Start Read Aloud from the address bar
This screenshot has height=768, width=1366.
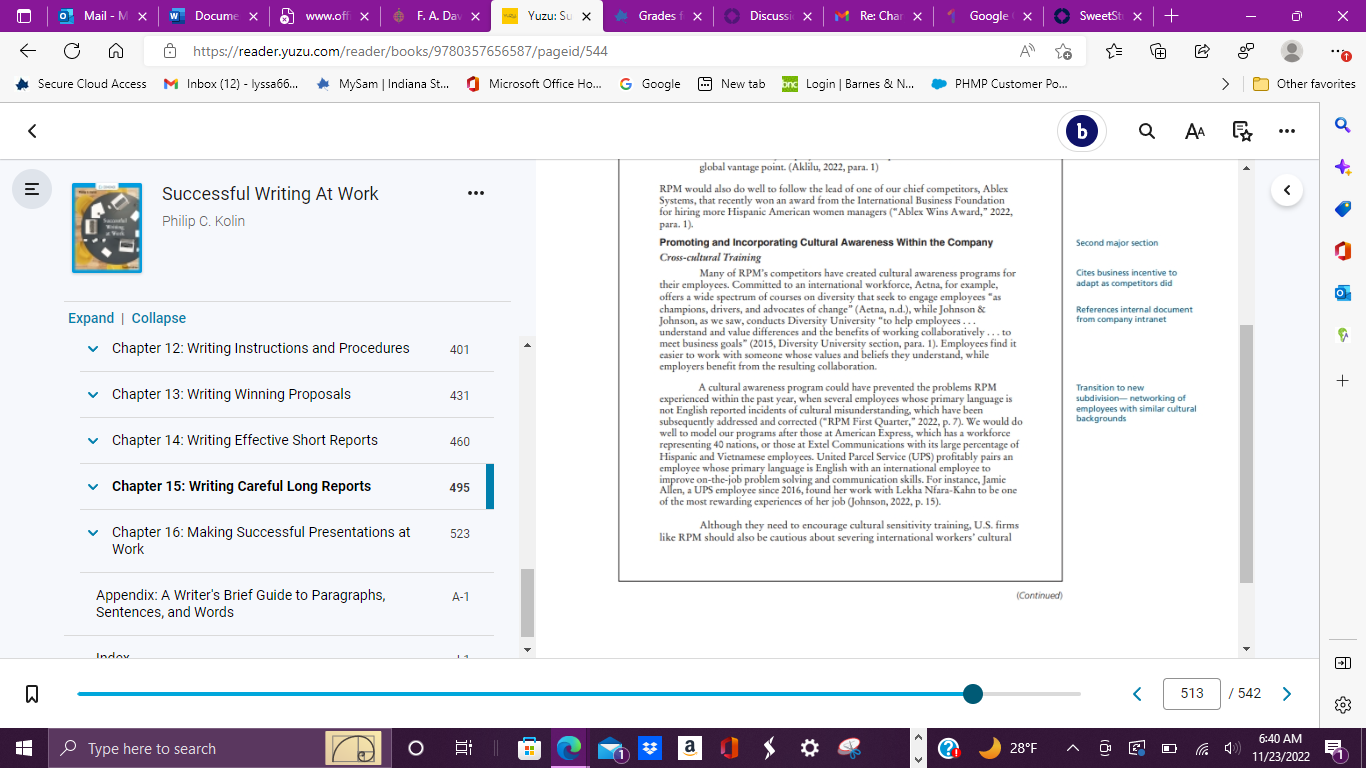tap(1028, 51)
